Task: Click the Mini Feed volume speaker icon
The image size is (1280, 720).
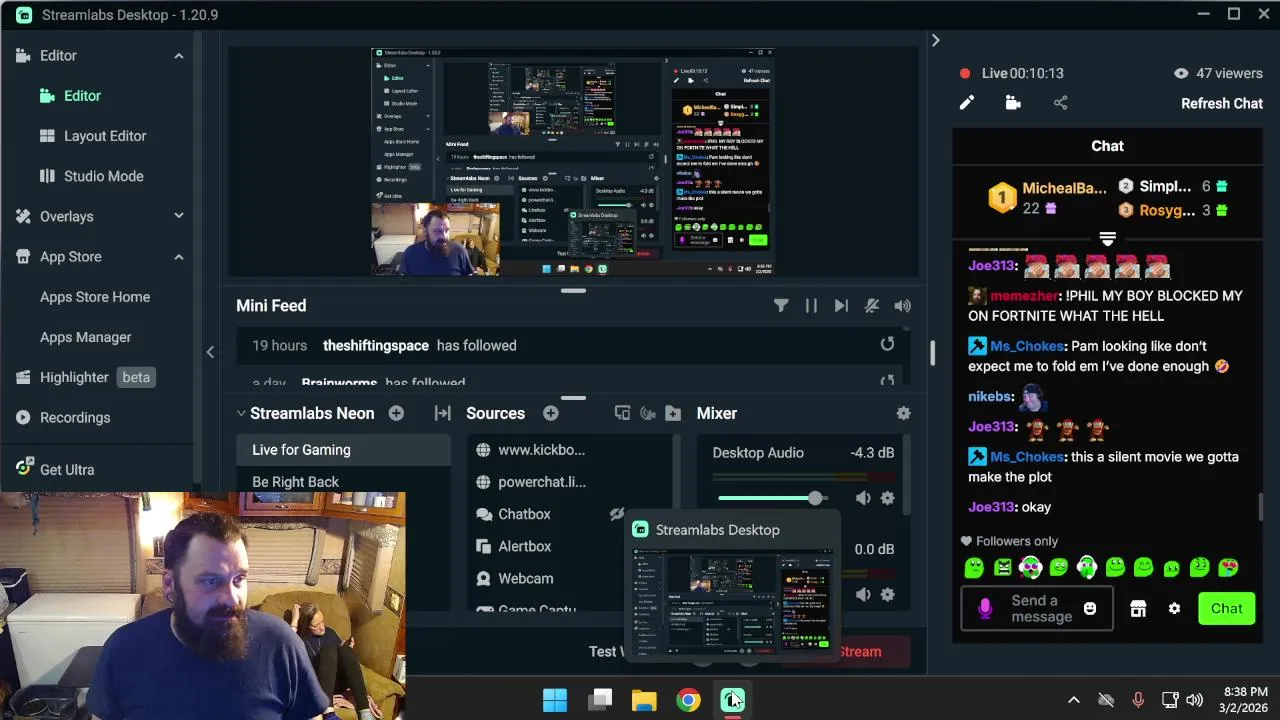Action: coord(903,306)
